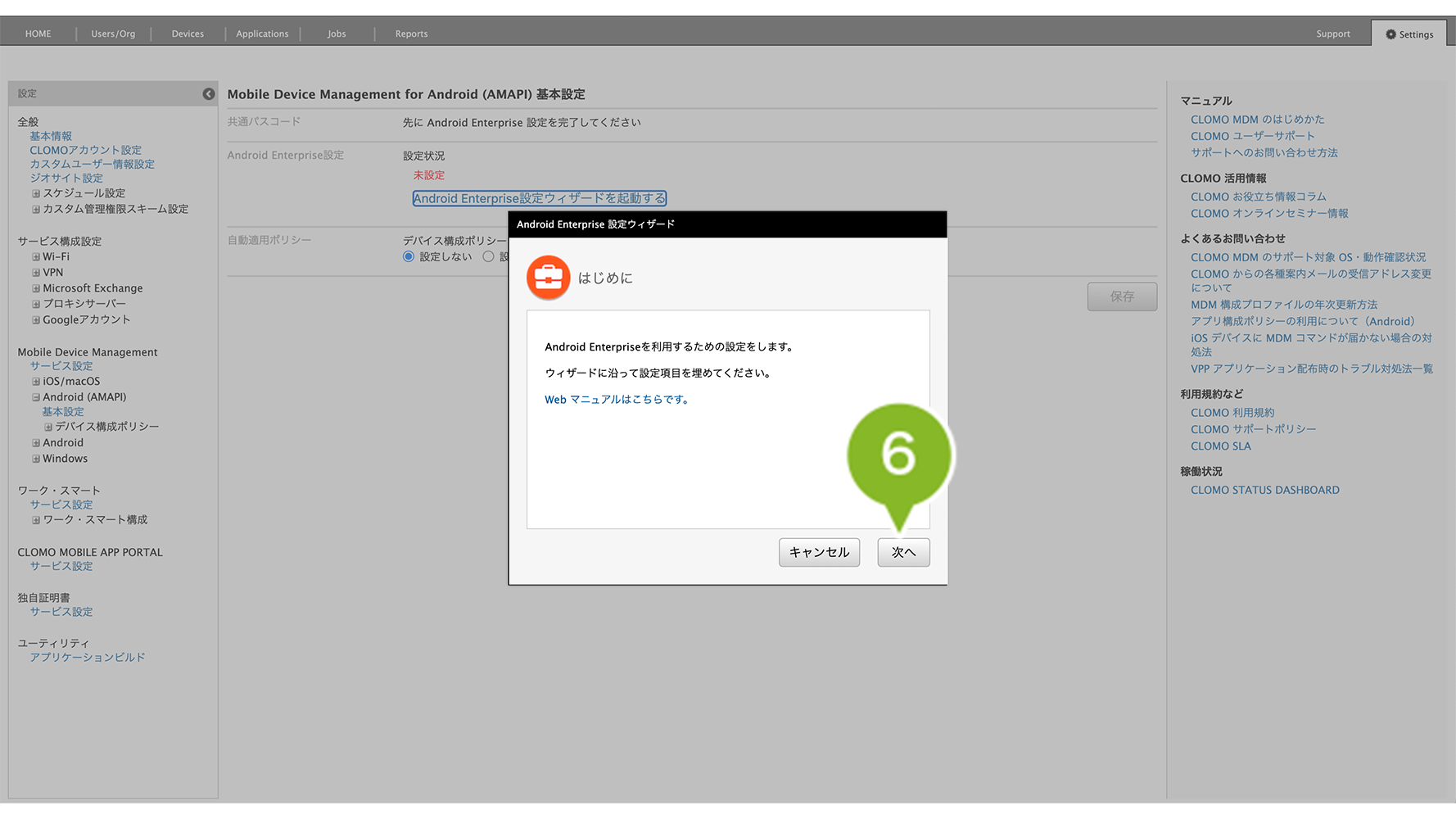Expand デバイス構成ポリシー tree node

click(48, 428)
